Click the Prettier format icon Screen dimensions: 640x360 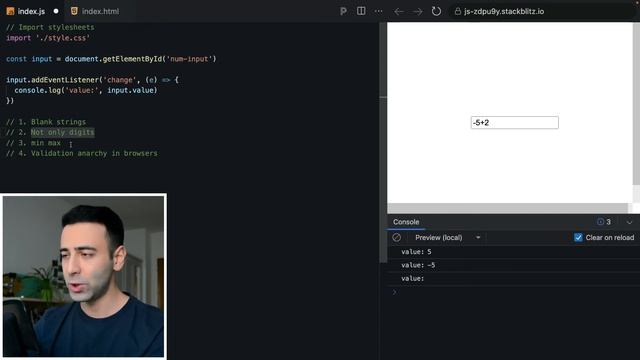tap(343, 11)
